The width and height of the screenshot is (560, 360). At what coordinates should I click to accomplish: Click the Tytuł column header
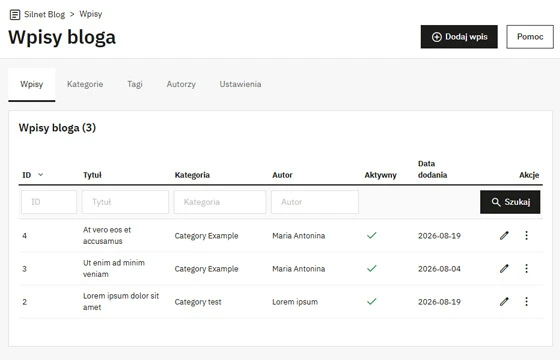tap(92, 175)
